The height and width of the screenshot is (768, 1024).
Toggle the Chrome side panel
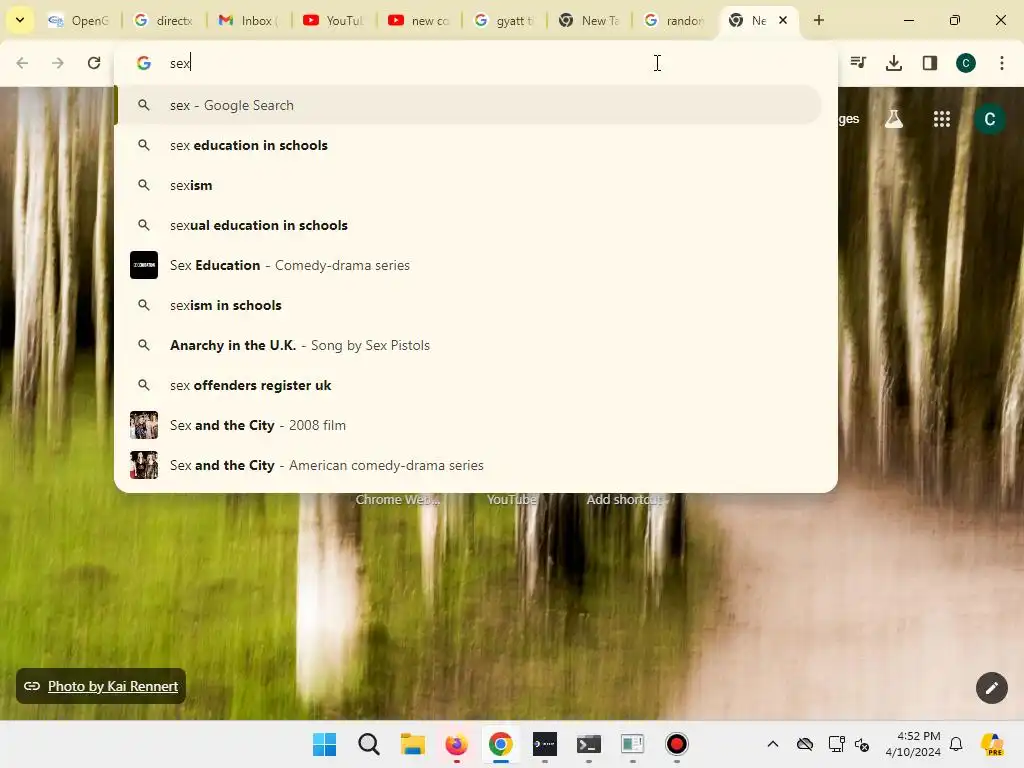click(x=930, y=63)
